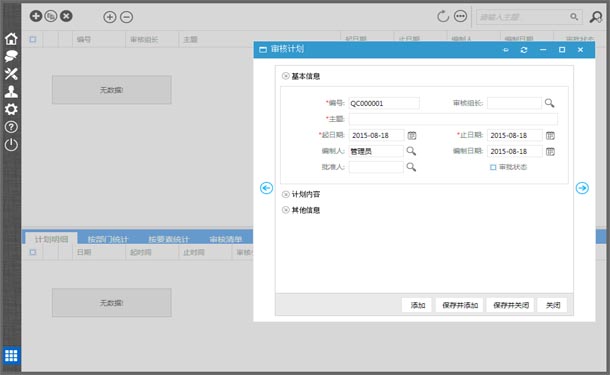
Task: Click the filled plus add icon in toolbar
Action: pyautogui.click(x=36, y=16)
